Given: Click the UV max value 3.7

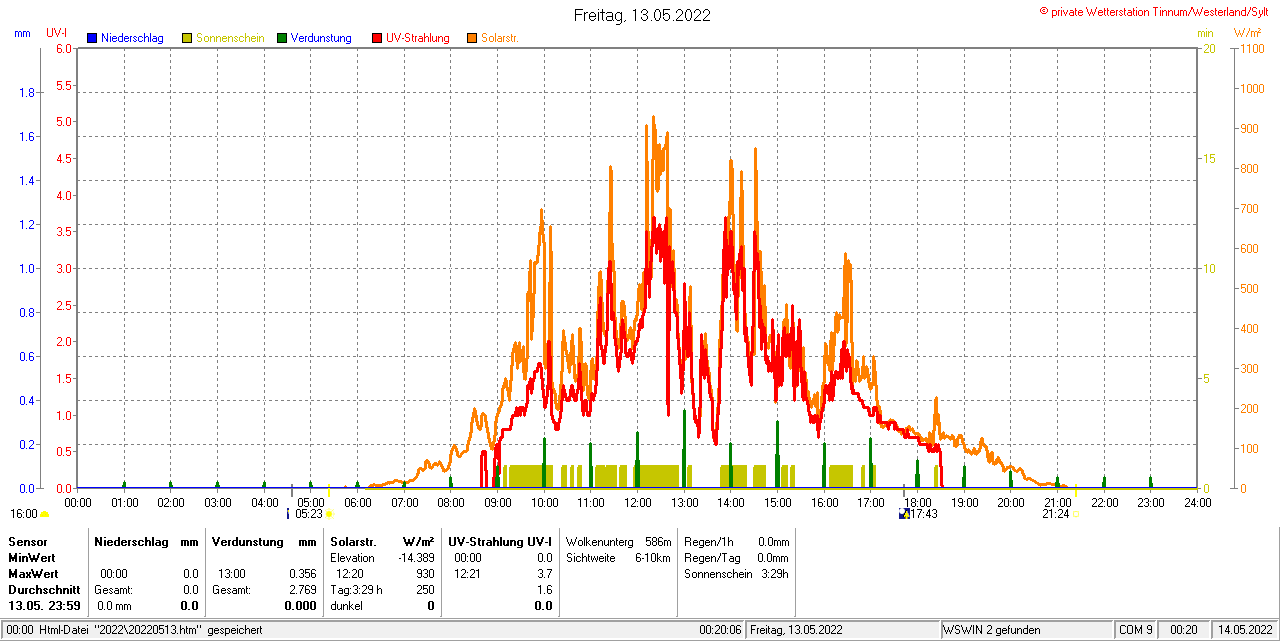Looking at the screenshot, I should [x=544, y=573].
